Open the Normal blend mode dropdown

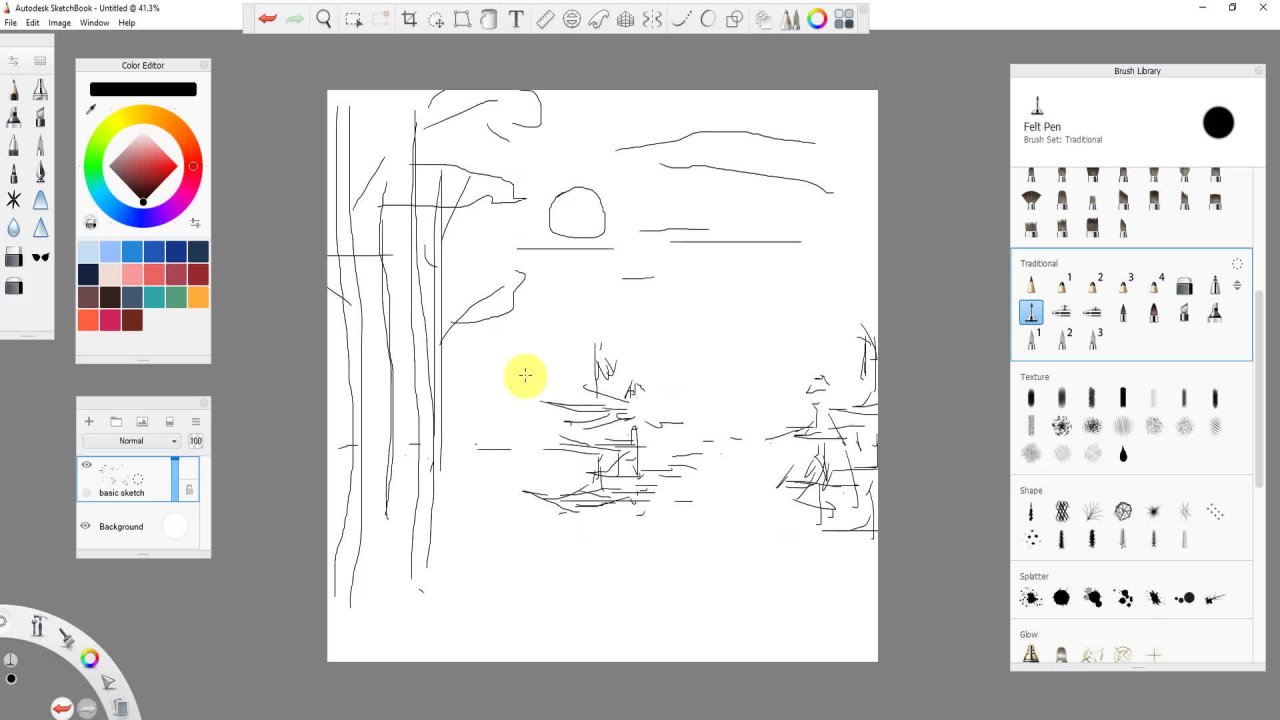131,441
